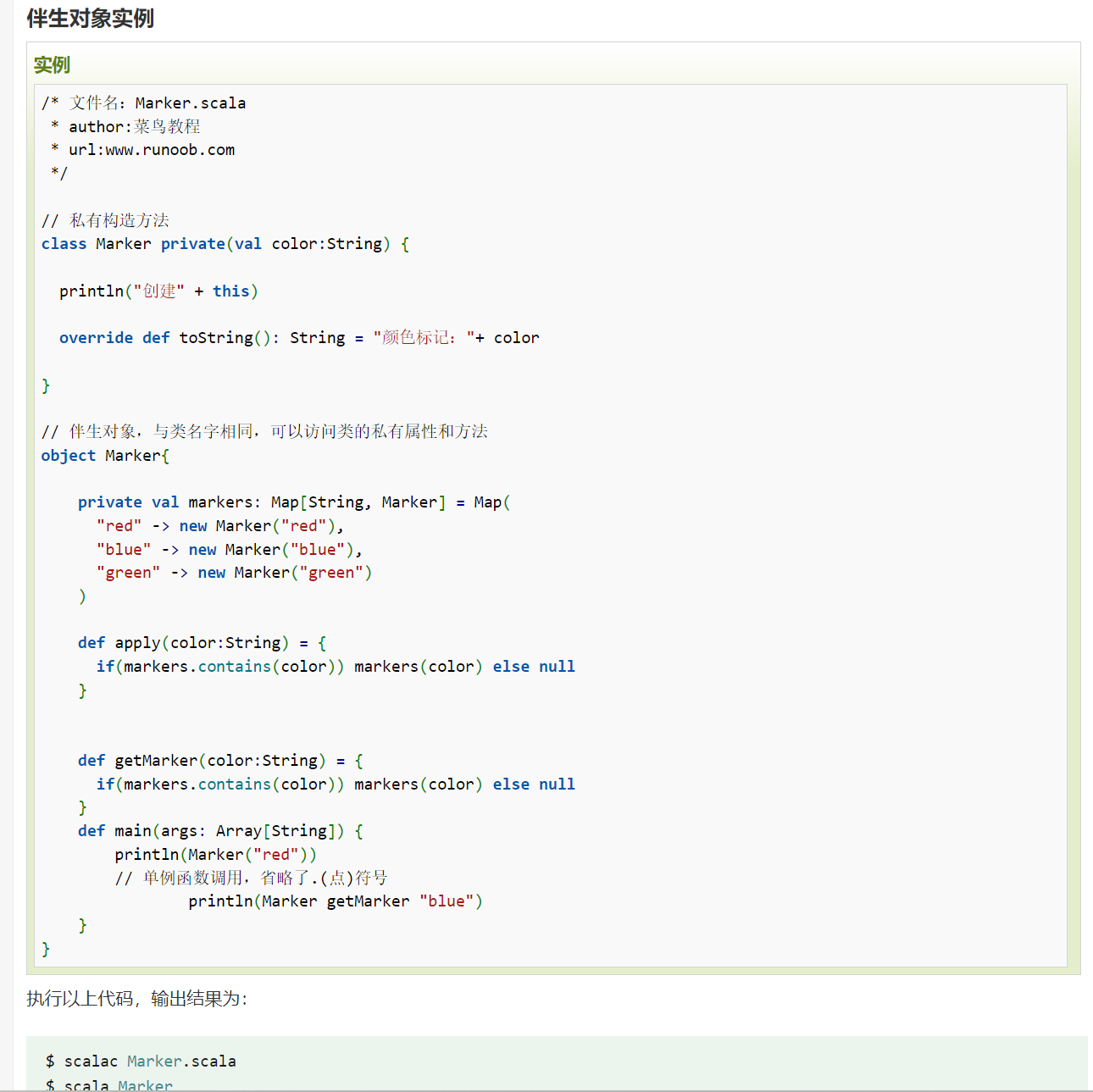Click the $ scalac Marker.scala command line
Image resolution: width=1093 pixels, height=1092 pixels.
click(141, 1061)
